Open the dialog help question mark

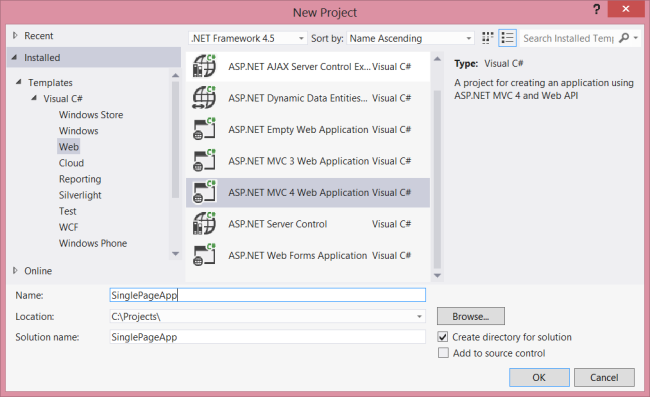pyautogui.click(x=596, y=10)
